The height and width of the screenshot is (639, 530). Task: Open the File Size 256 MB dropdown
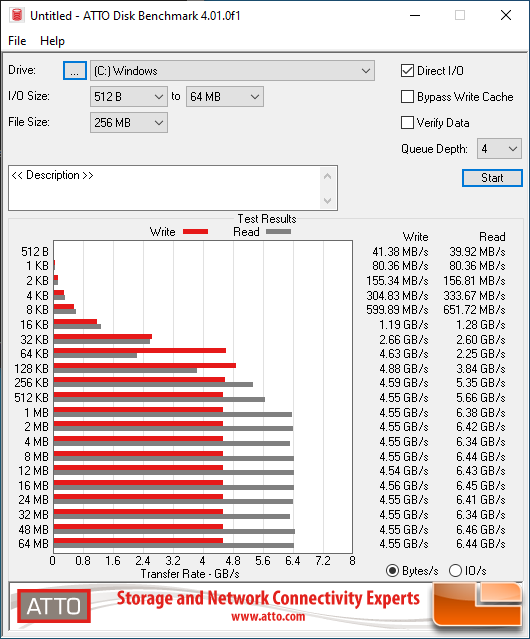click(x=129, y=123)
